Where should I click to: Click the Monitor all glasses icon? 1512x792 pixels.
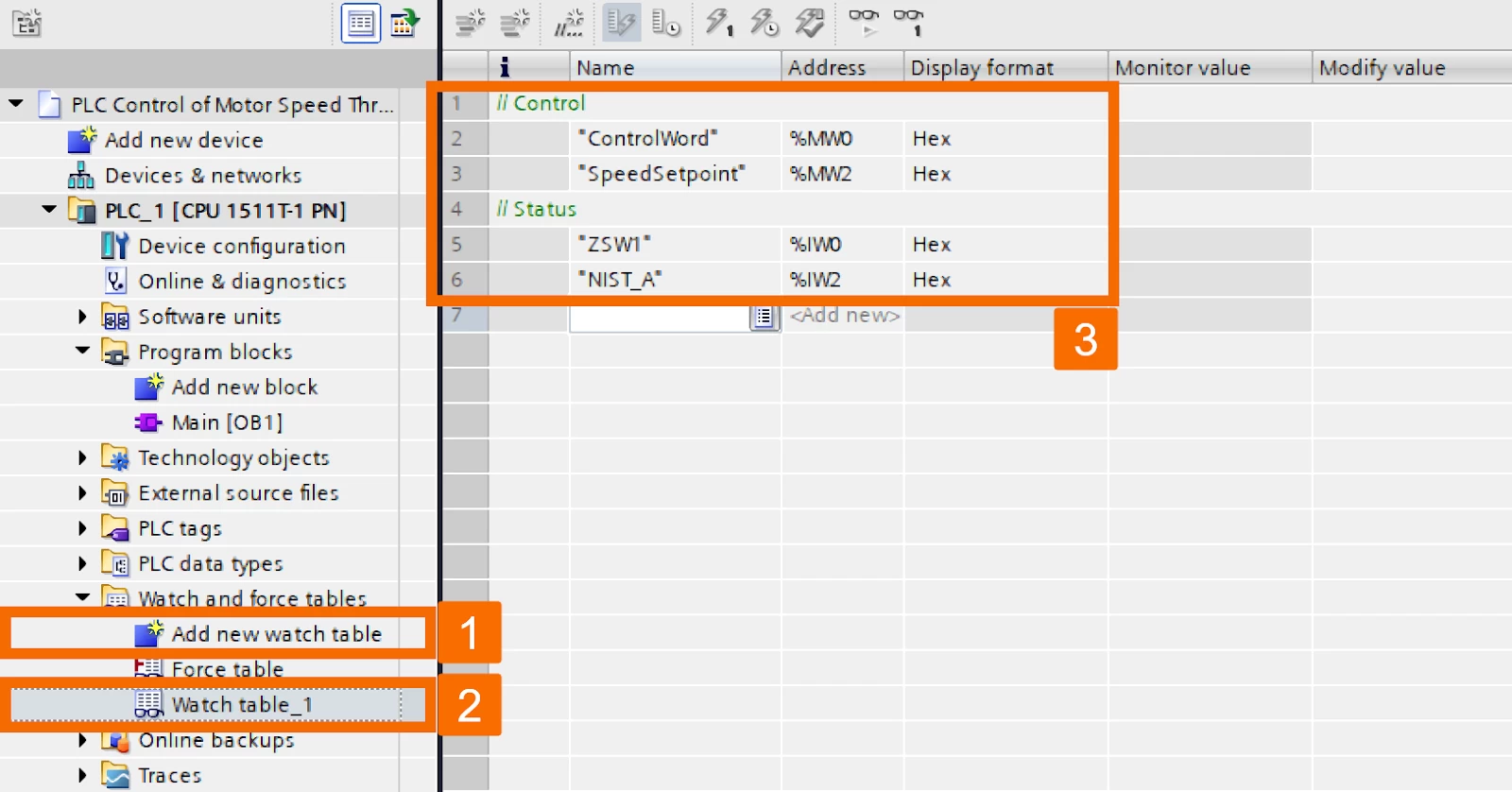point(864,23)
